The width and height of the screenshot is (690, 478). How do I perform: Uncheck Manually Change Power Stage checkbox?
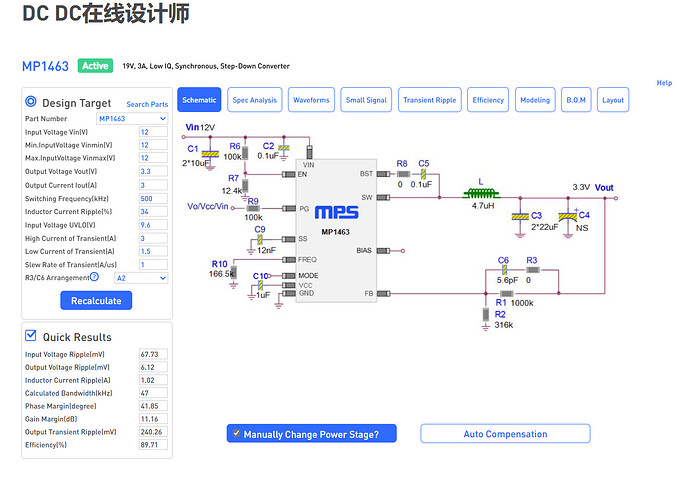235,433
